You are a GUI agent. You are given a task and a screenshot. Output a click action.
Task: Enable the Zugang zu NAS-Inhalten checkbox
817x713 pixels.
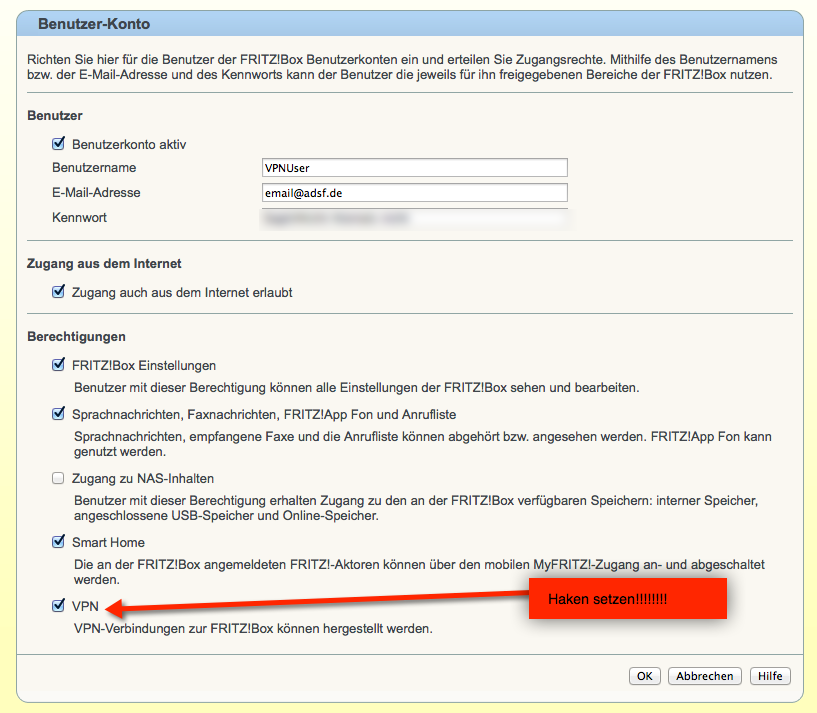click(58, 479)
